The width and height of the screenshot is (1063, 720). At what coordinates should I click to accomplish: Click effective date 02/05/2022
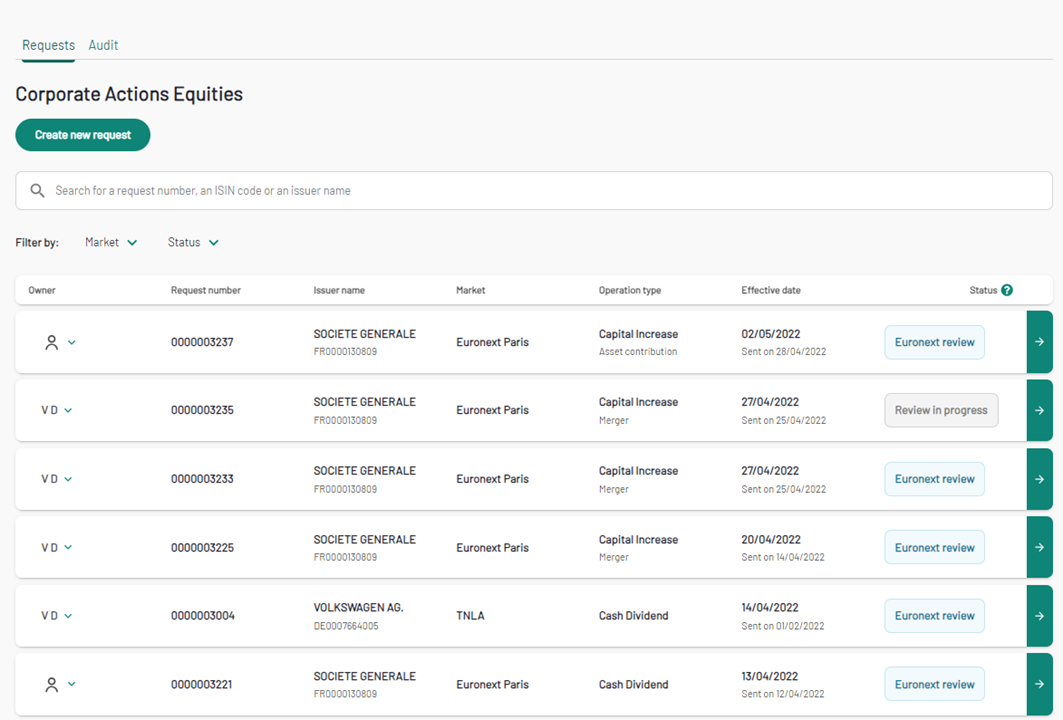click(771, 334)
